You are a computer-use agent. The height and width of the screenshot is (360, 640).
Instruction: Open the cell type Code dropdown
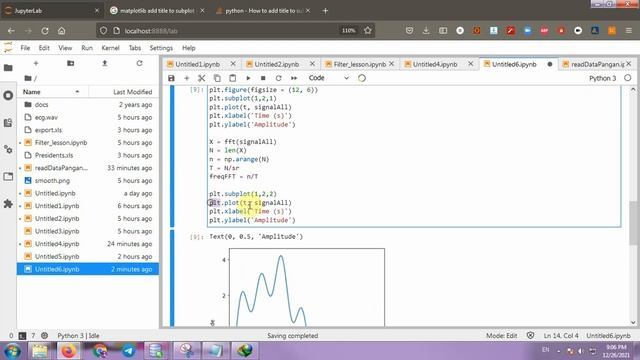click(x=329, y=78)
